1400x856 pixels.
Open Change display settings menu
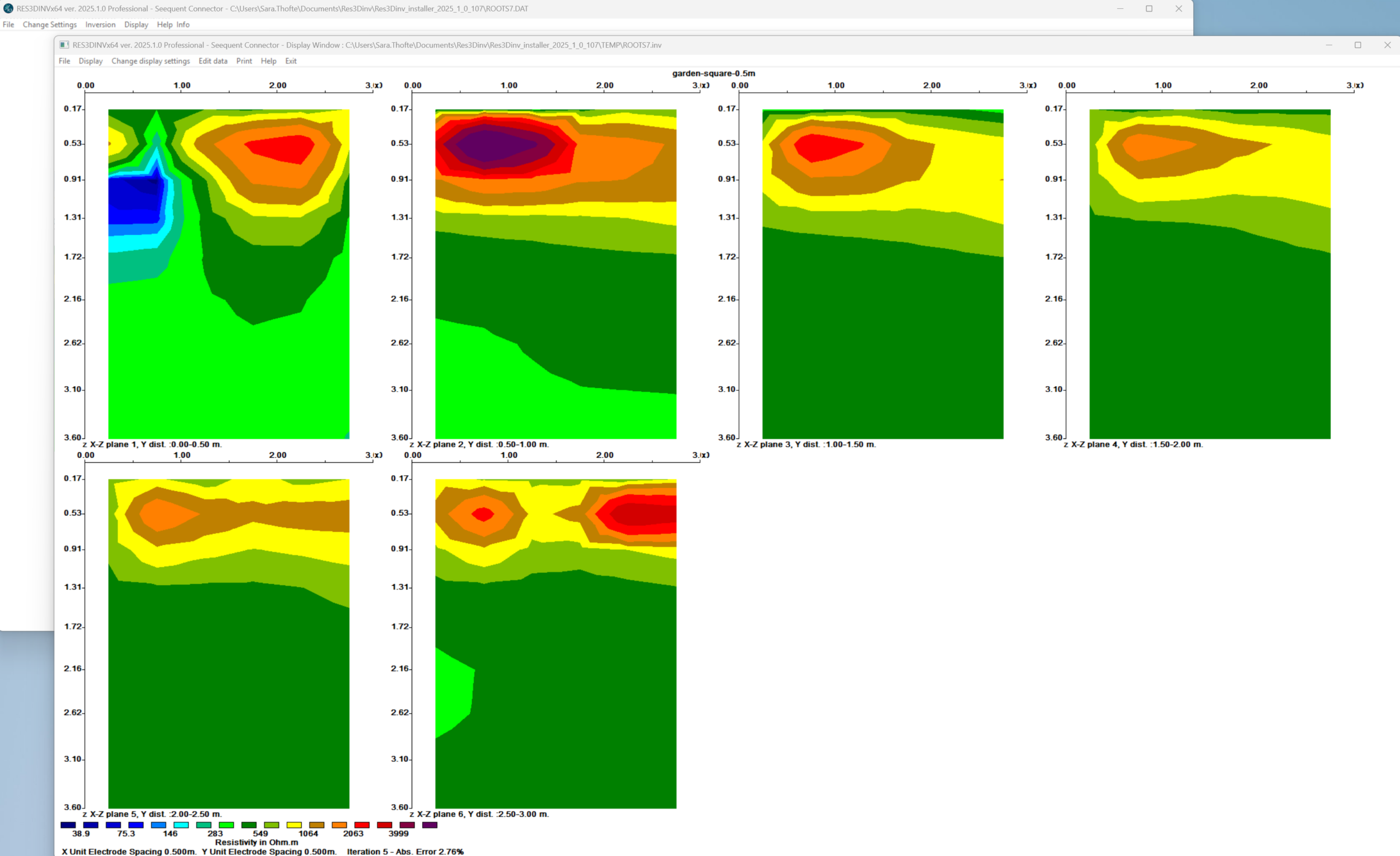pyautogui.click(x=150, y=61)
